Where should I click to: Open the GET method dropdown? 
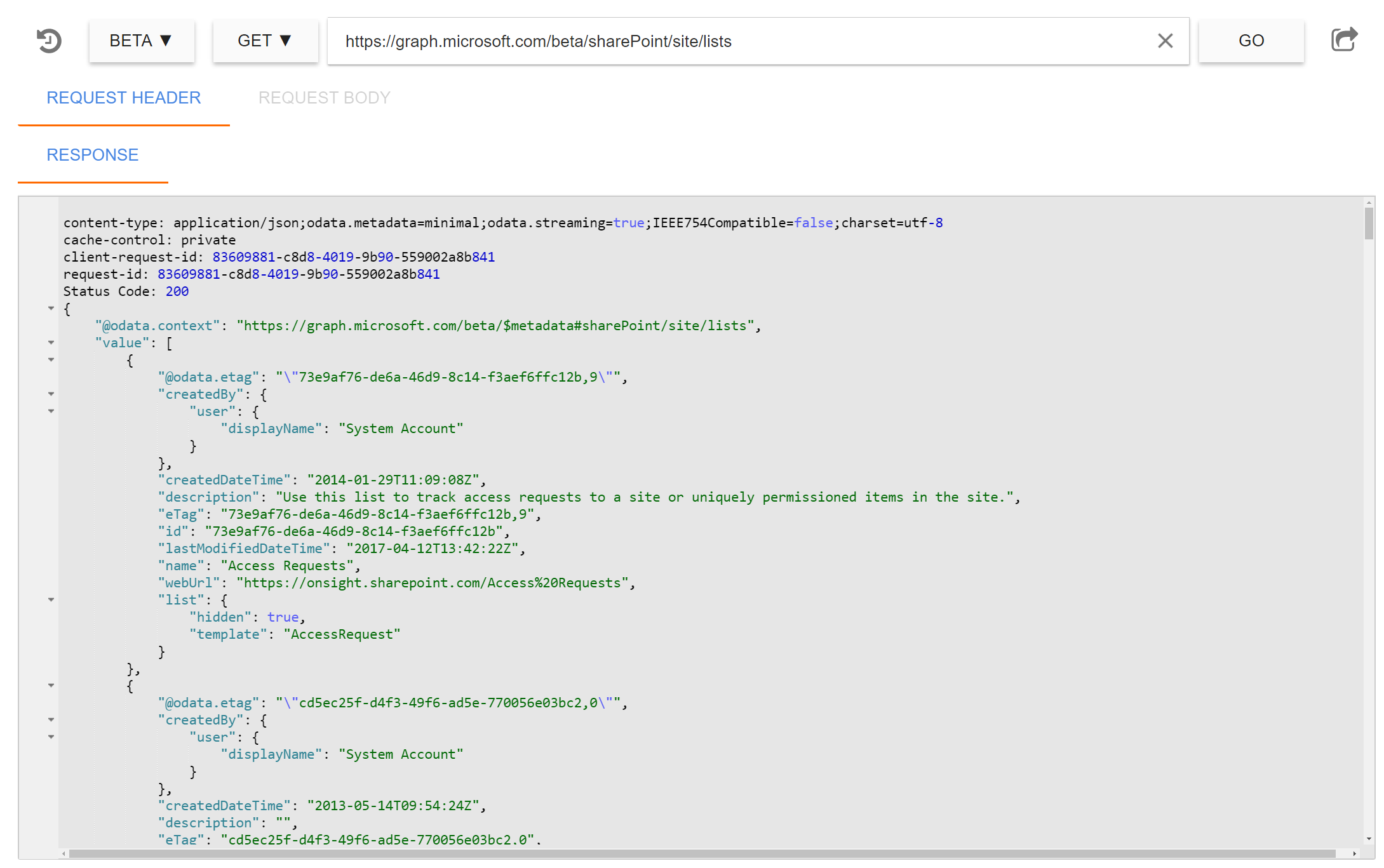(265, 41)
